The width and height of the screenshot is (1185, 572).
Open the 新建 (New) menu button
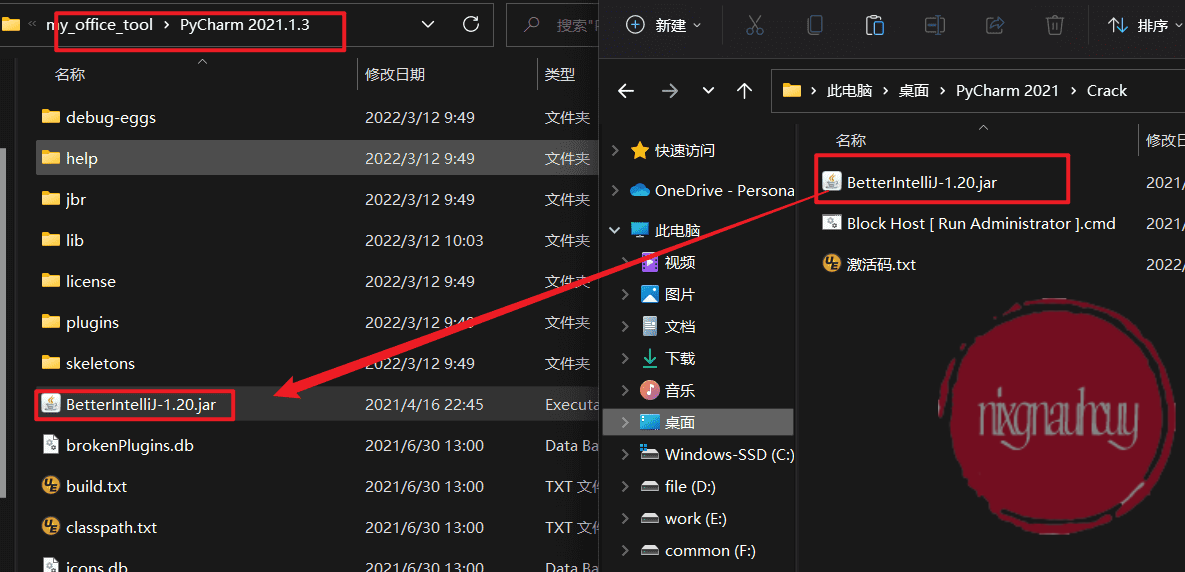664,25
